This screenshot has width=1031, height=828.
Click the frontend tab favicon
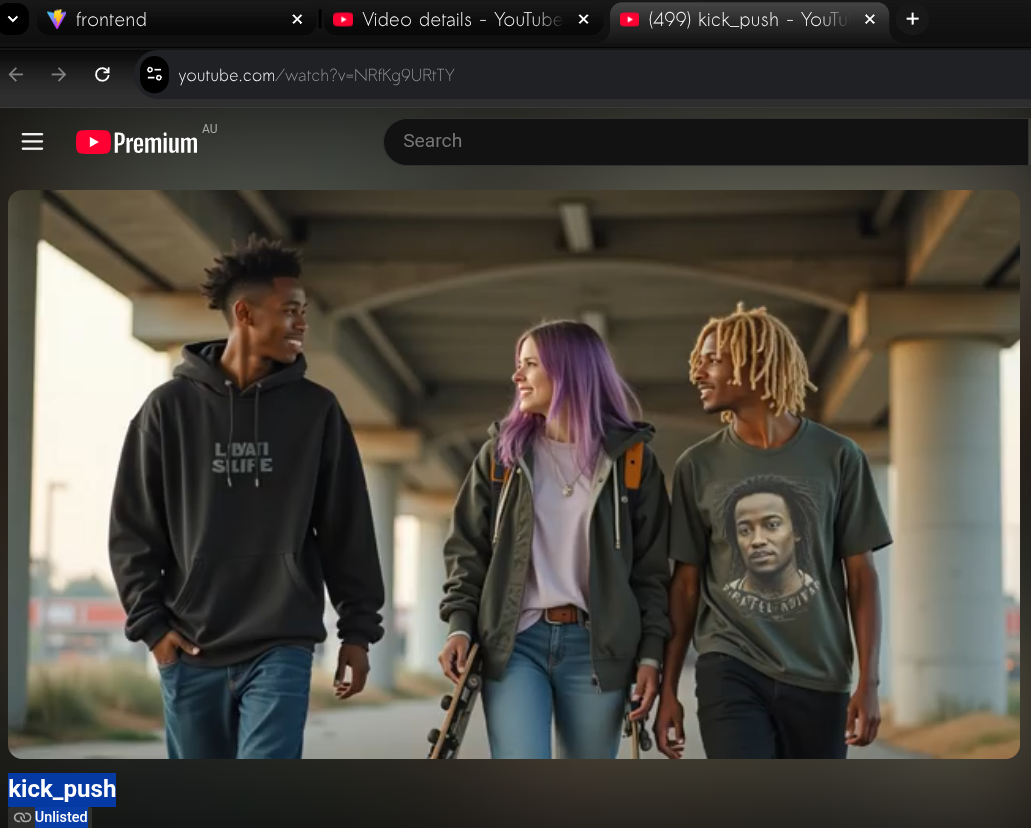click(57, 20)
